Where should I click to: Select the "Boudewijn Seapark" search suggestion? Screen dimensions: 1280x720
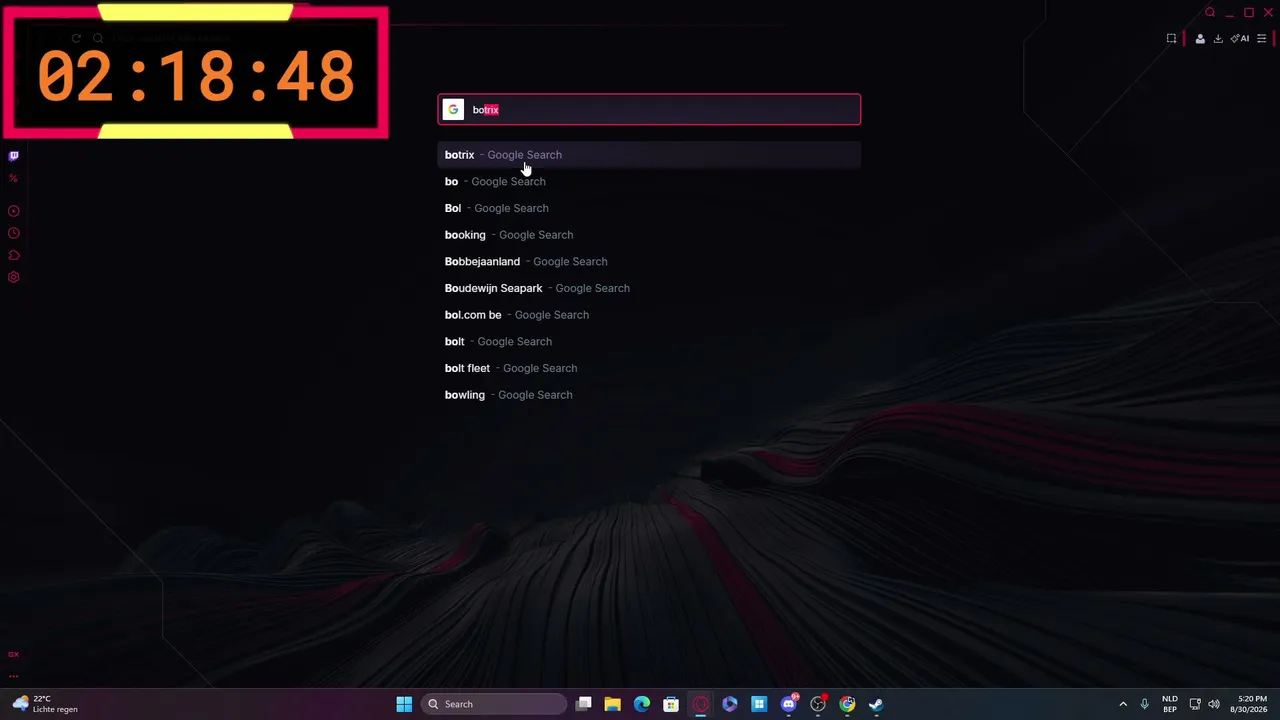coord(649,288)
